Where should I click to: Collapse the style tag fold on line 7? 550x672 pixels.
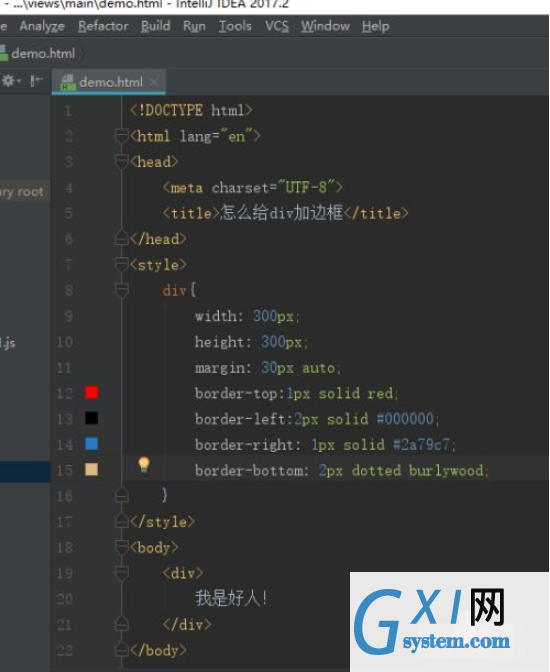coord(122,264)
